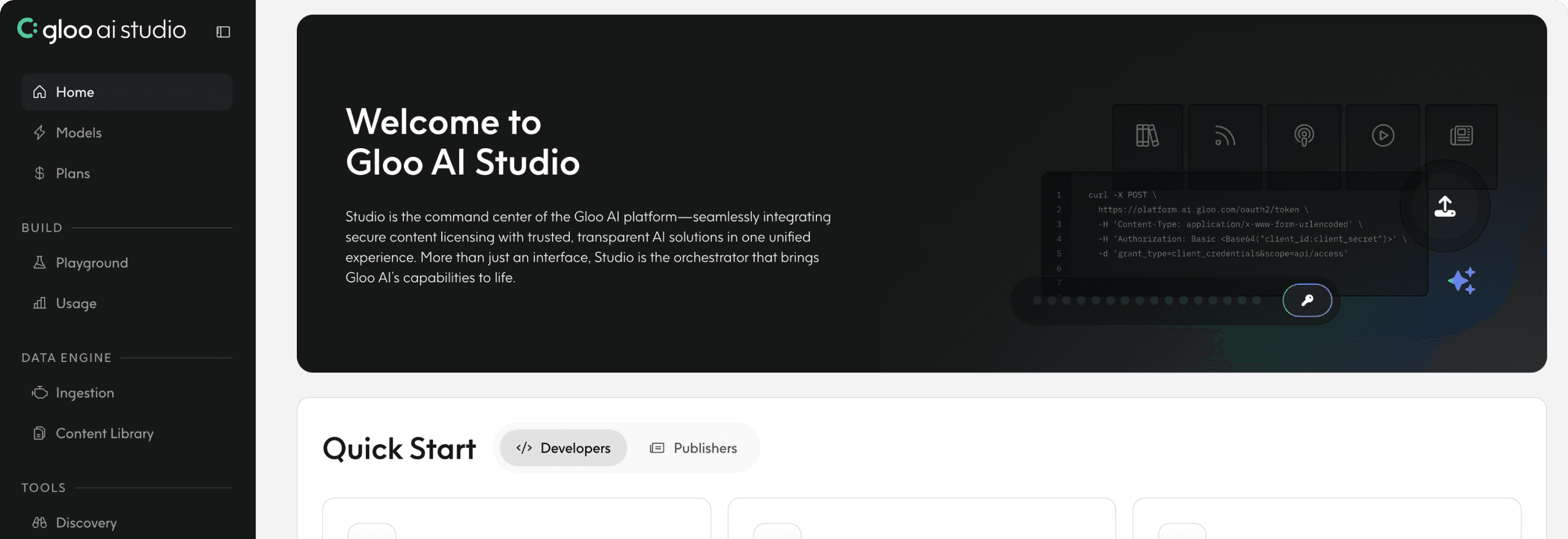Click the video play tile icon
This screenshot has width=1568, height=539.
pyautogui.click(x=1383, y=135)
